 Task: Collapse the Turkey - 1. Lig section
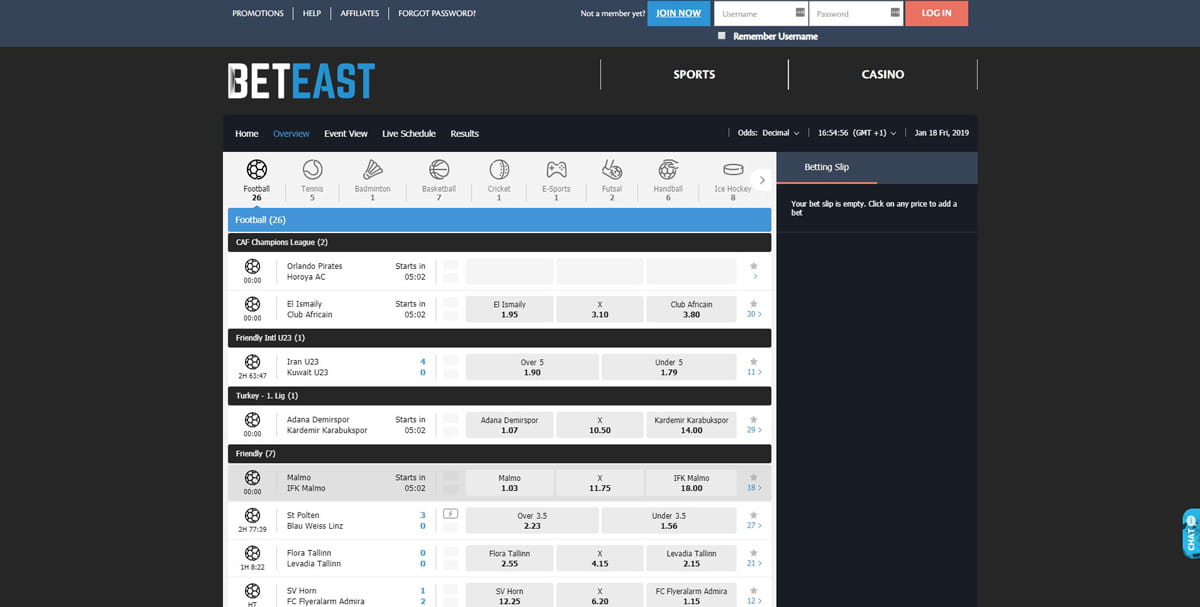point(499,396)
